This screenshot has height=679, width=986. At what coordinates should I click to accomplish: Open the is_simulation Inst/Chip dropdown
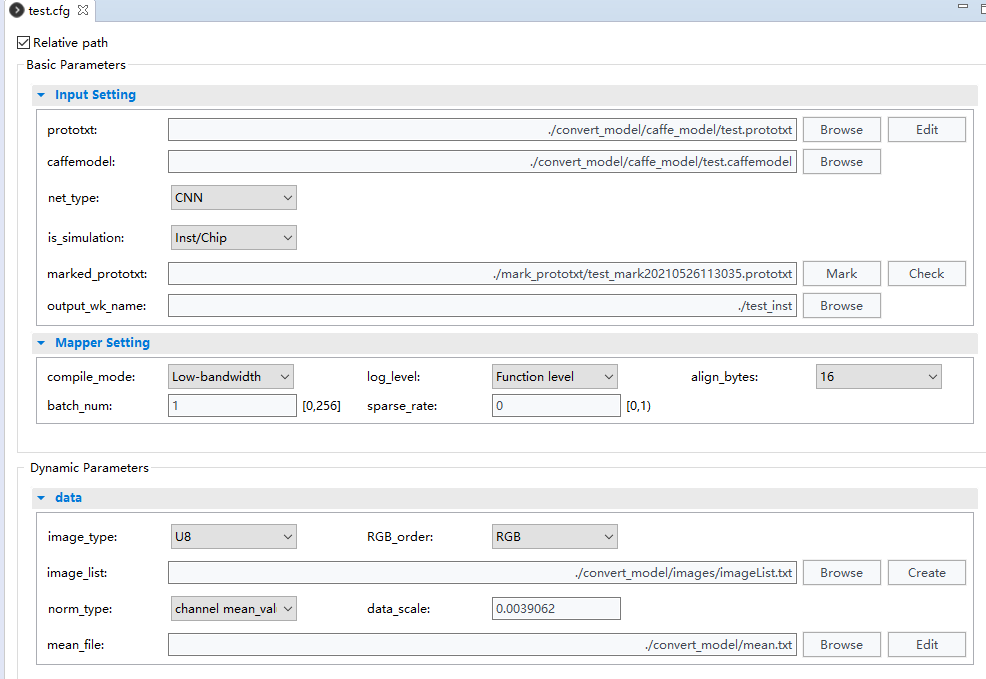click(233, 238)
